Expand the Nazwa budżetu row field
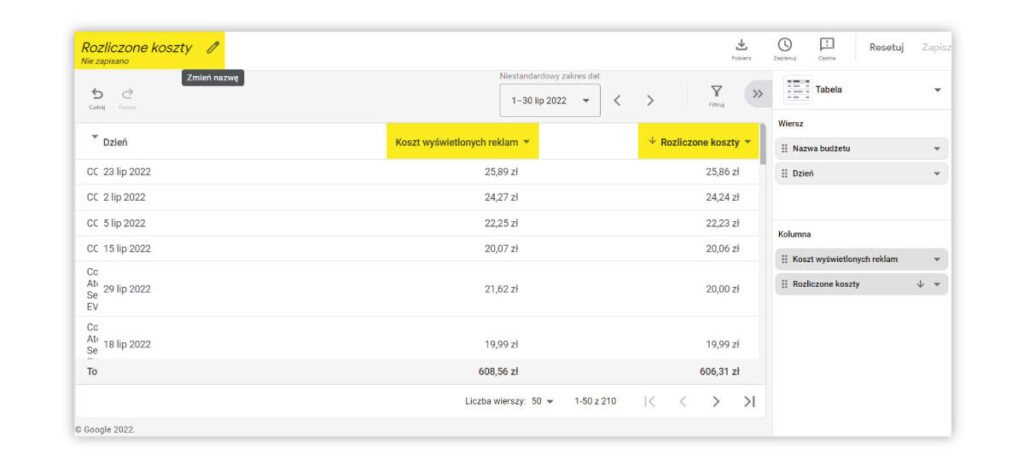This screenshot has width=1024, height=461. (x=937, y=149)
